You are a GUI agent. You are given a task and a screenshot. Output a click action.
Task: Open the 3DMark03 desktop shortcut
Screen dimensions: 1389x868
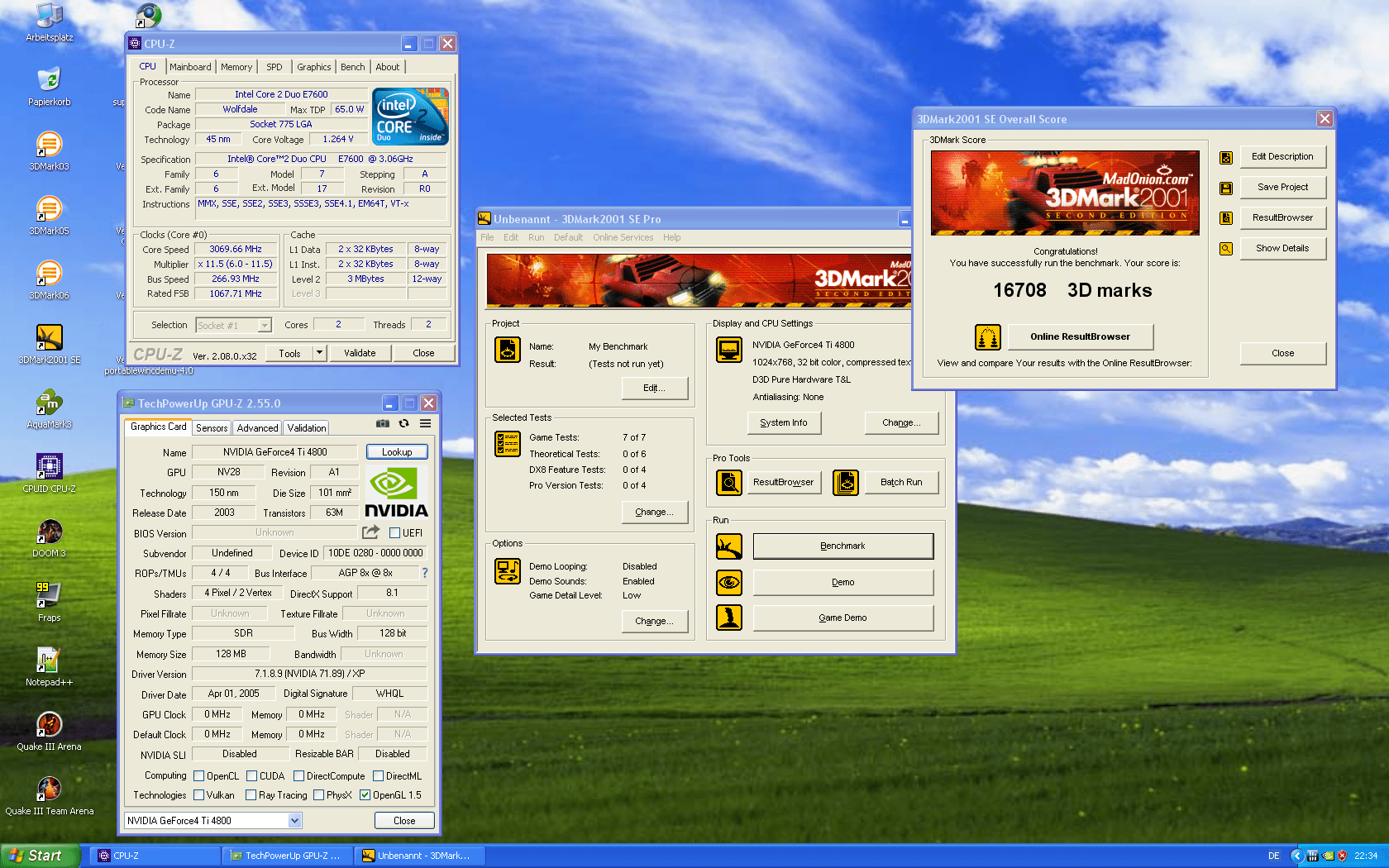[50, 150]
